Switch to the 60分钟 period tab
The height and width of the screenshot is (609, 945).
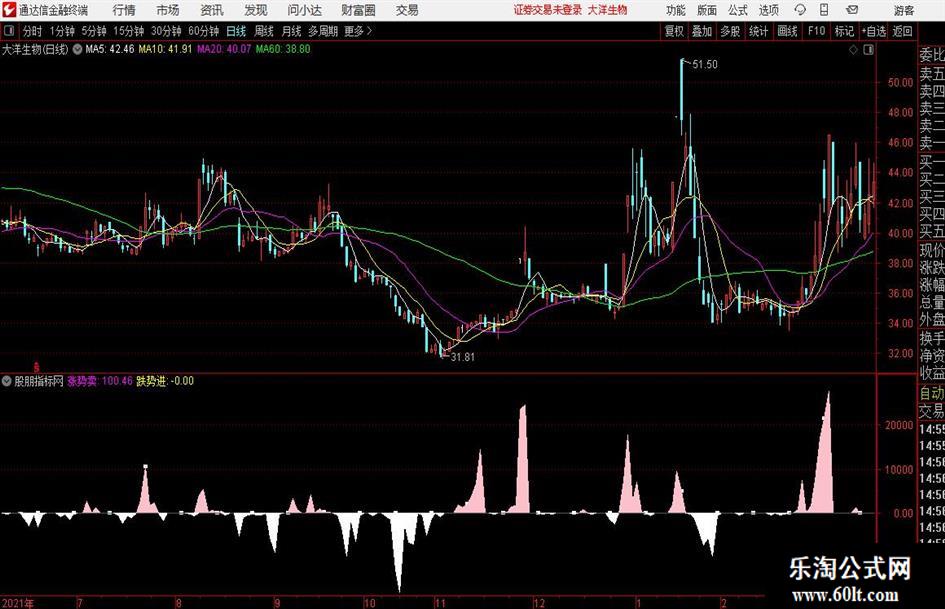coord(204,31)
